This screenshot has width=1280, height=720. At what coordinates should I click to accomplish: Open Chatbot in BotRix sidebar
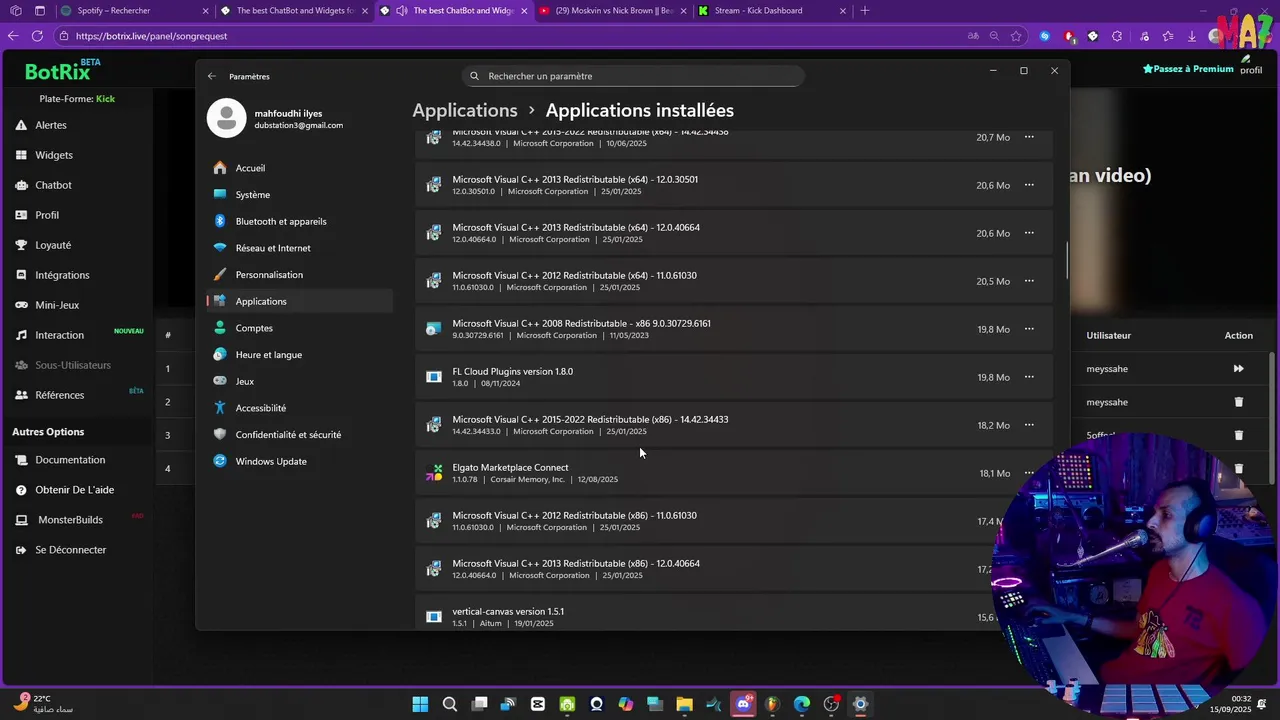tap(53, 185)
